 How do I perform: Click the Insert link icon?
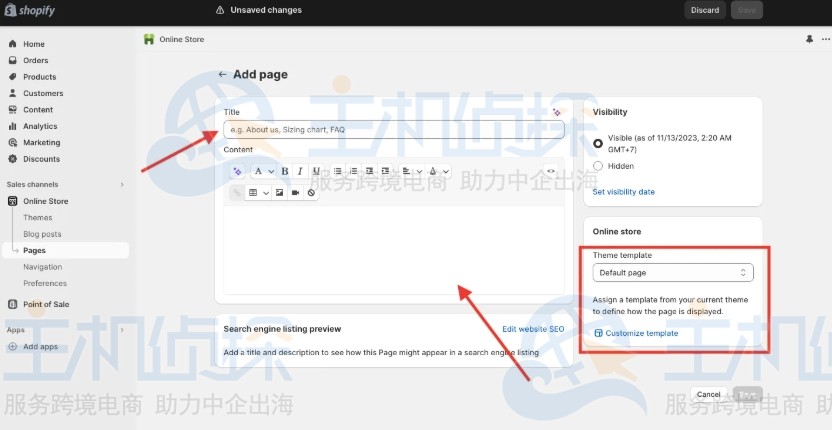click(237, 193)
